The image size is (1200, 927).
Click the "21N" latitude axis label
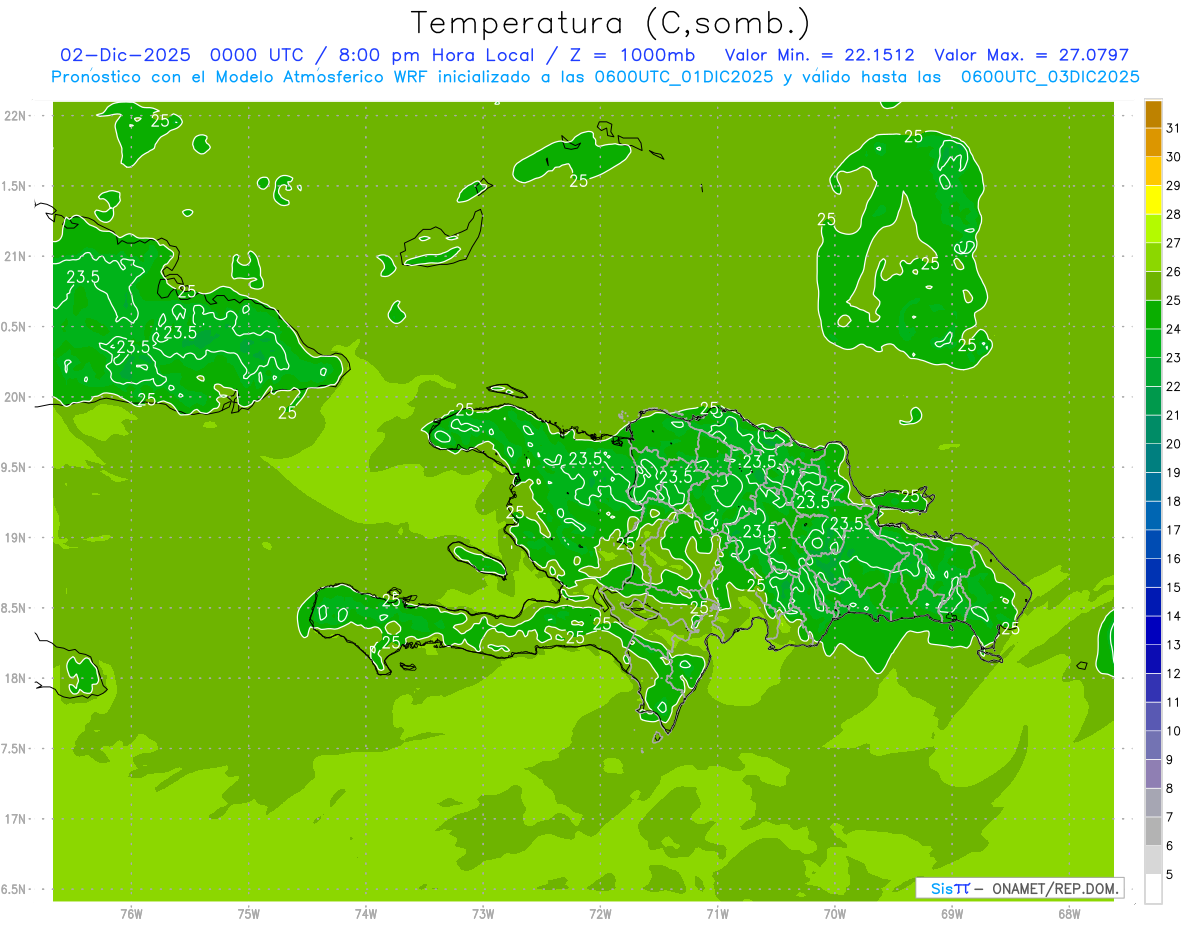coord(15,257)
